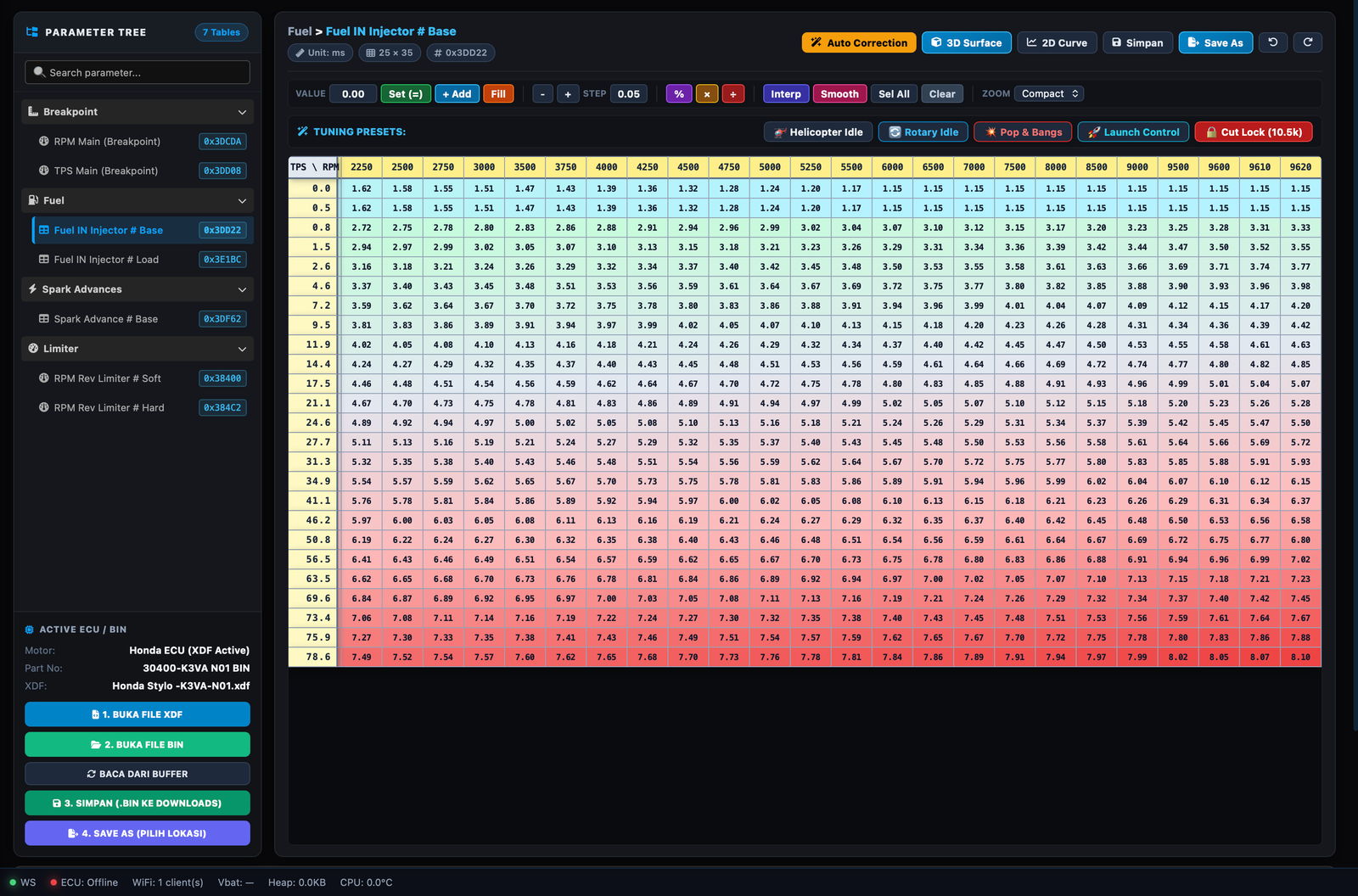The width and height of the screenshot is (1358, 896).
Task: Click the Smooth button
Action: point(839,94)
